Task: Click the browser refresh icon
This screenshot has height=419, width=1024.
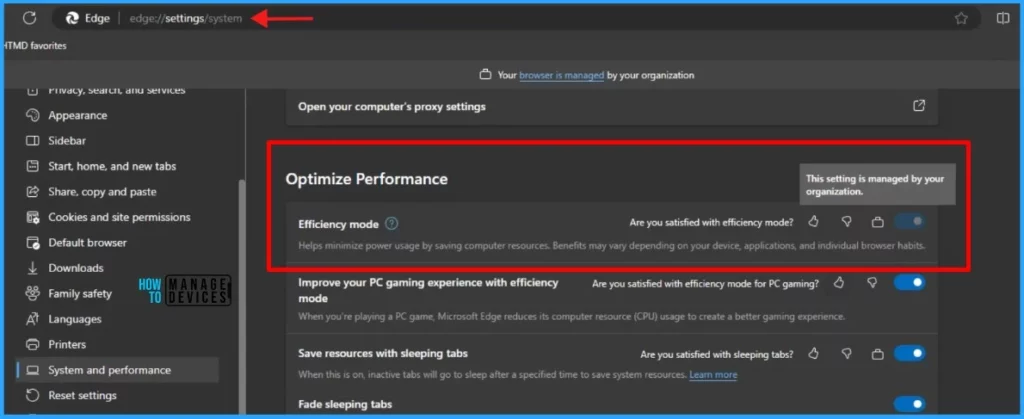Action: (29, 18)
